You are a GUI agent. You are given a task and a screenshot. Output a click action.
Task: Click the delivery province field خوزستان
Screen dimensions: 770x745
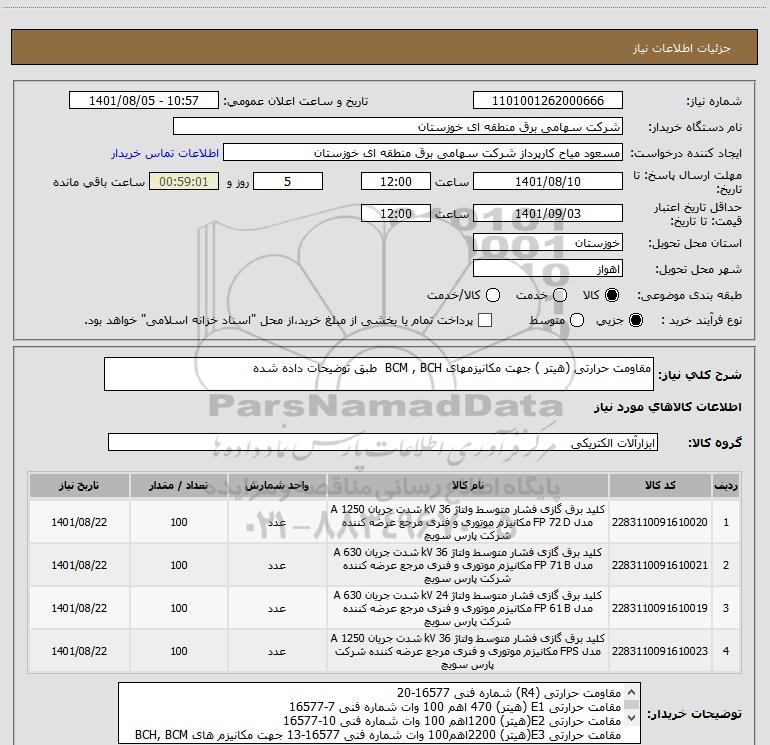pyautogui.click(x=547, y=243)
